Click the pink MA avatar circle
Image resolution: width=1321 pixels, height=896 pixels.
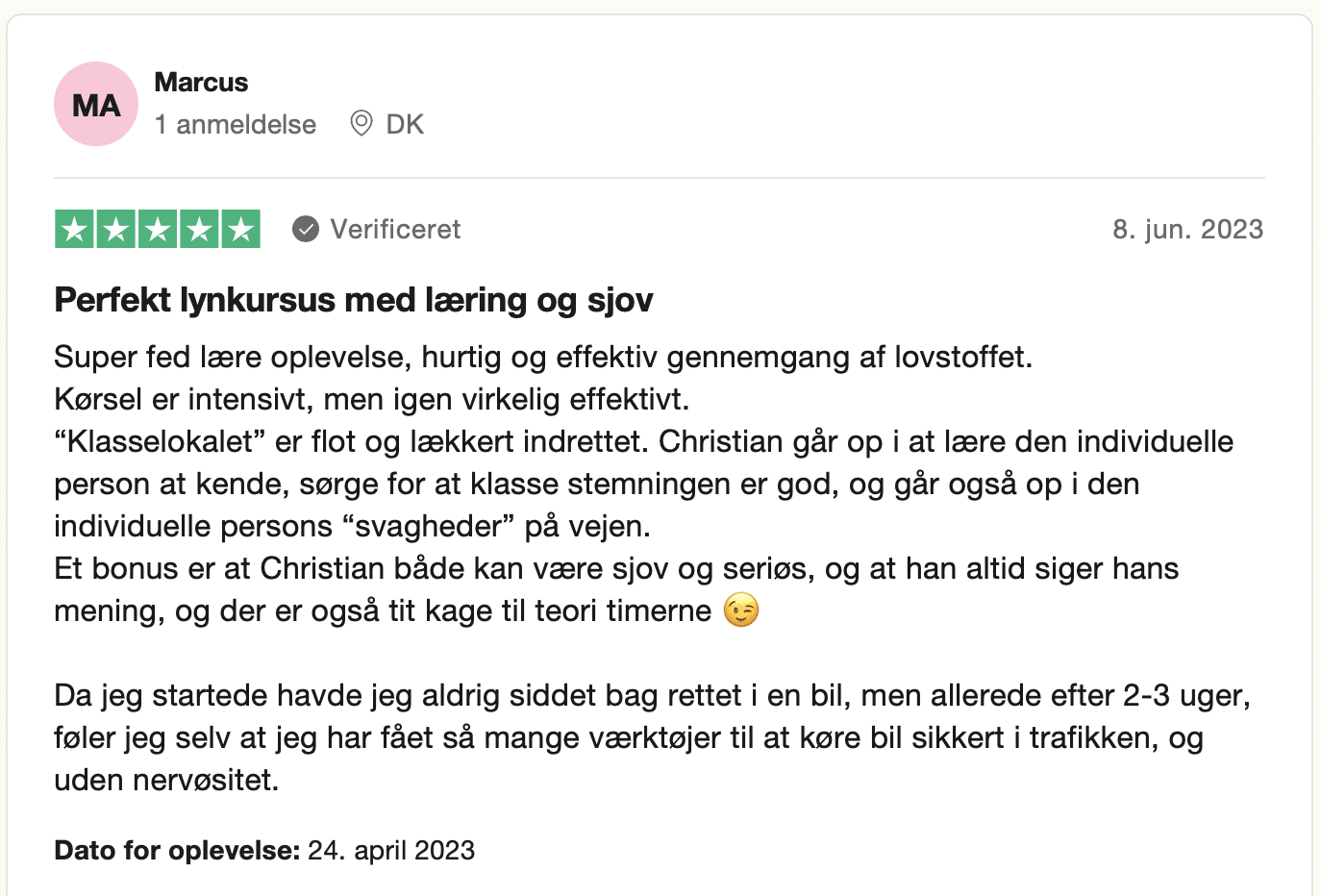[x=96, y=104]
